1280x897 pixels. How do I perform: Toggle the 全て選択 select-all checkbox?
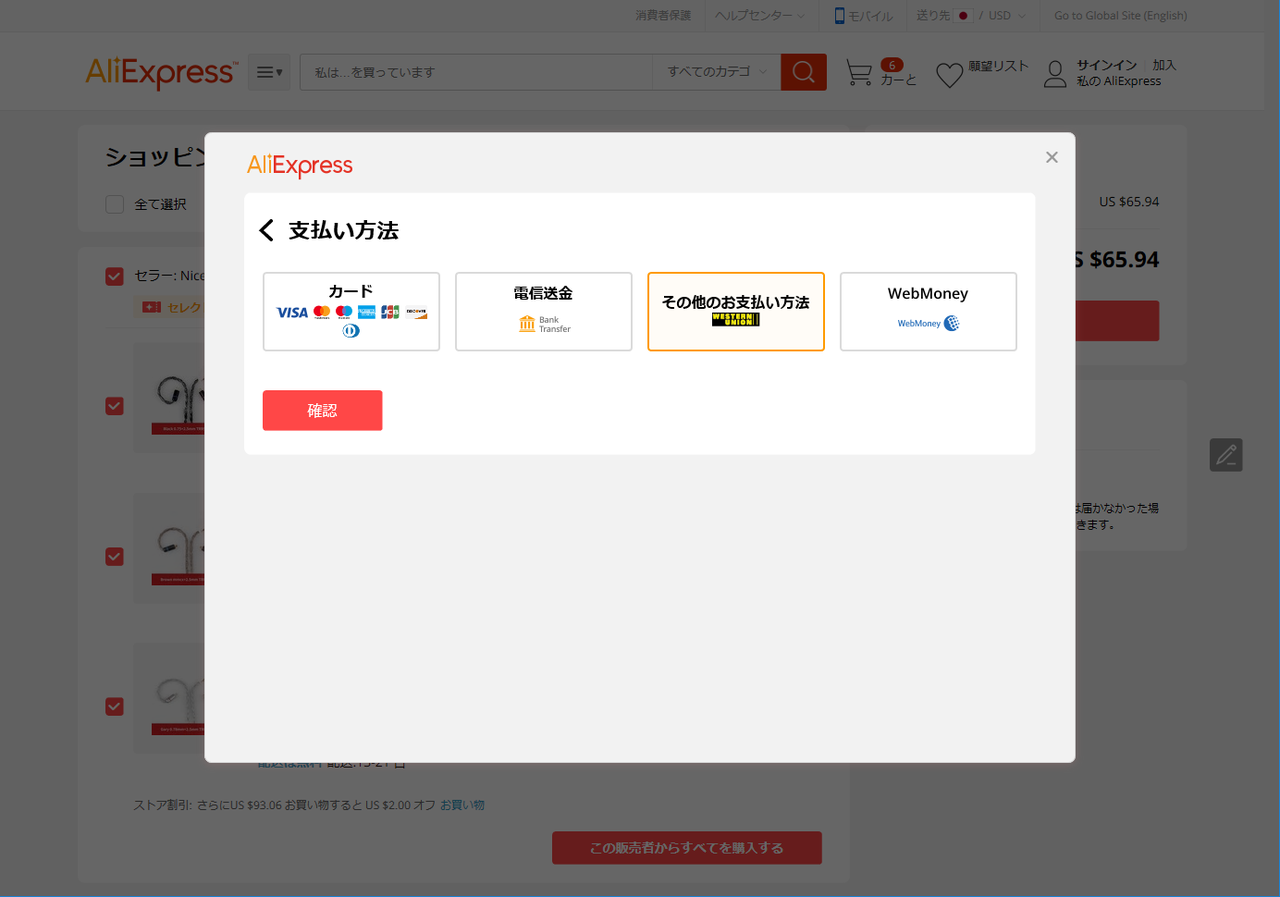(115, 204)
